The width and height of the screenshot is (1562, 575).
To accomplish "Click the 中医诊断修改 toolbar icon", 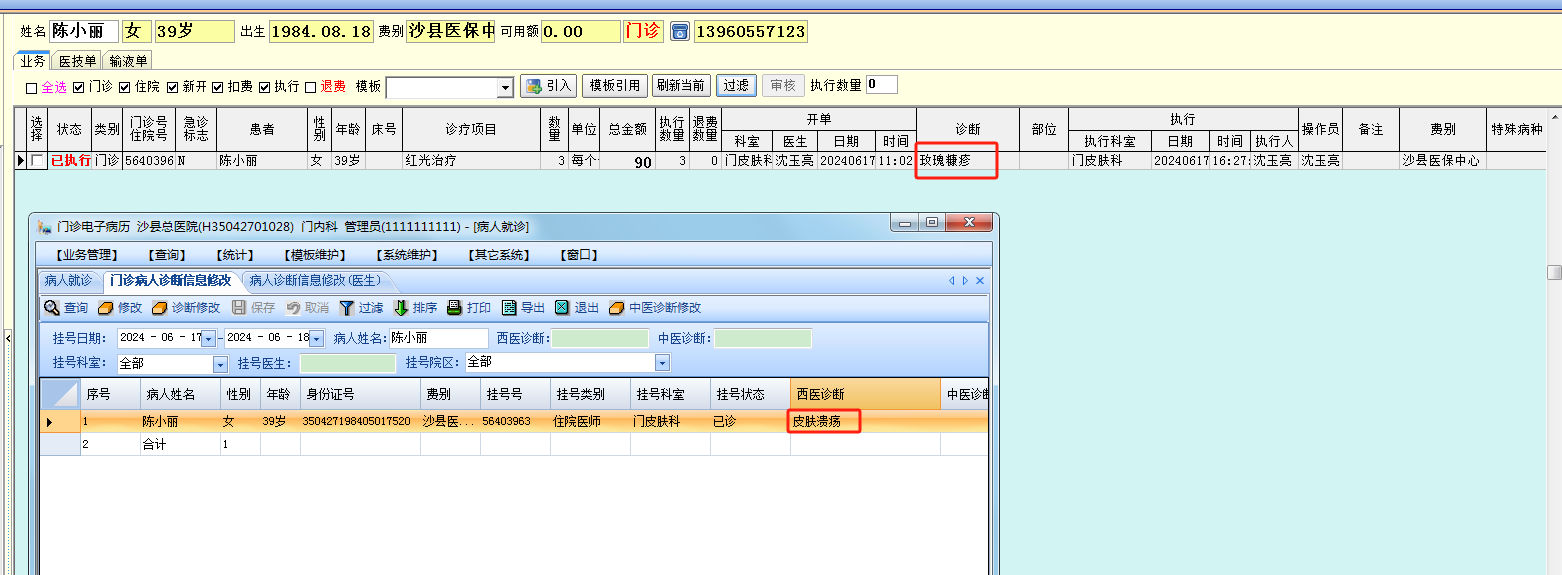I will (616, 308).
